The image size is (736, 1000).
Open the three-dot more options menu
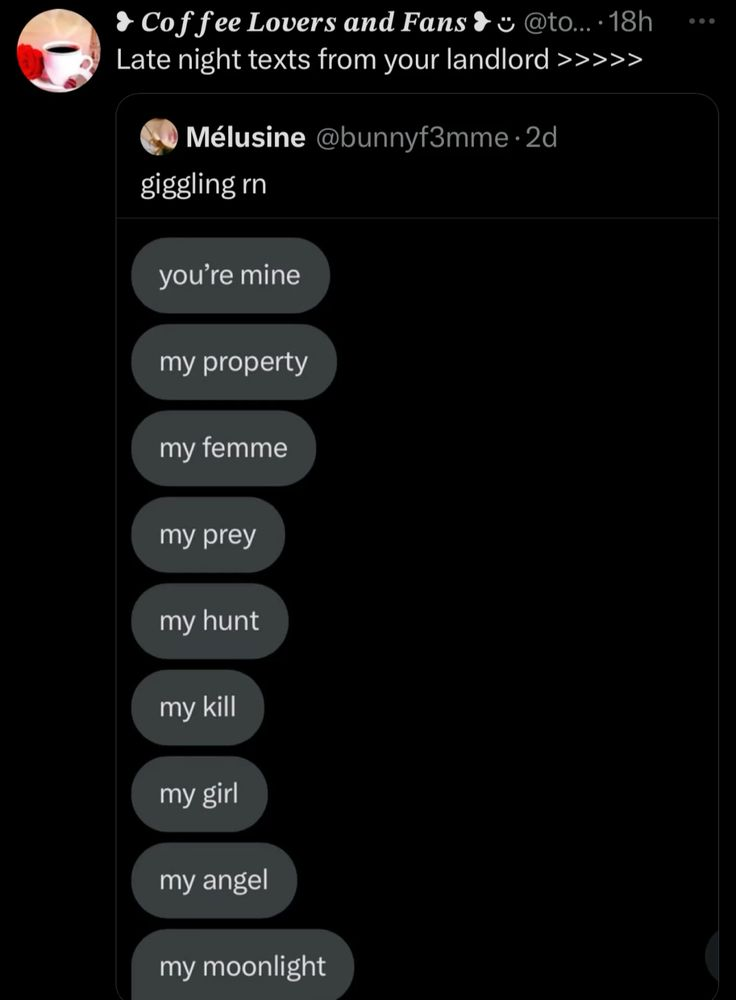[703, 22]
